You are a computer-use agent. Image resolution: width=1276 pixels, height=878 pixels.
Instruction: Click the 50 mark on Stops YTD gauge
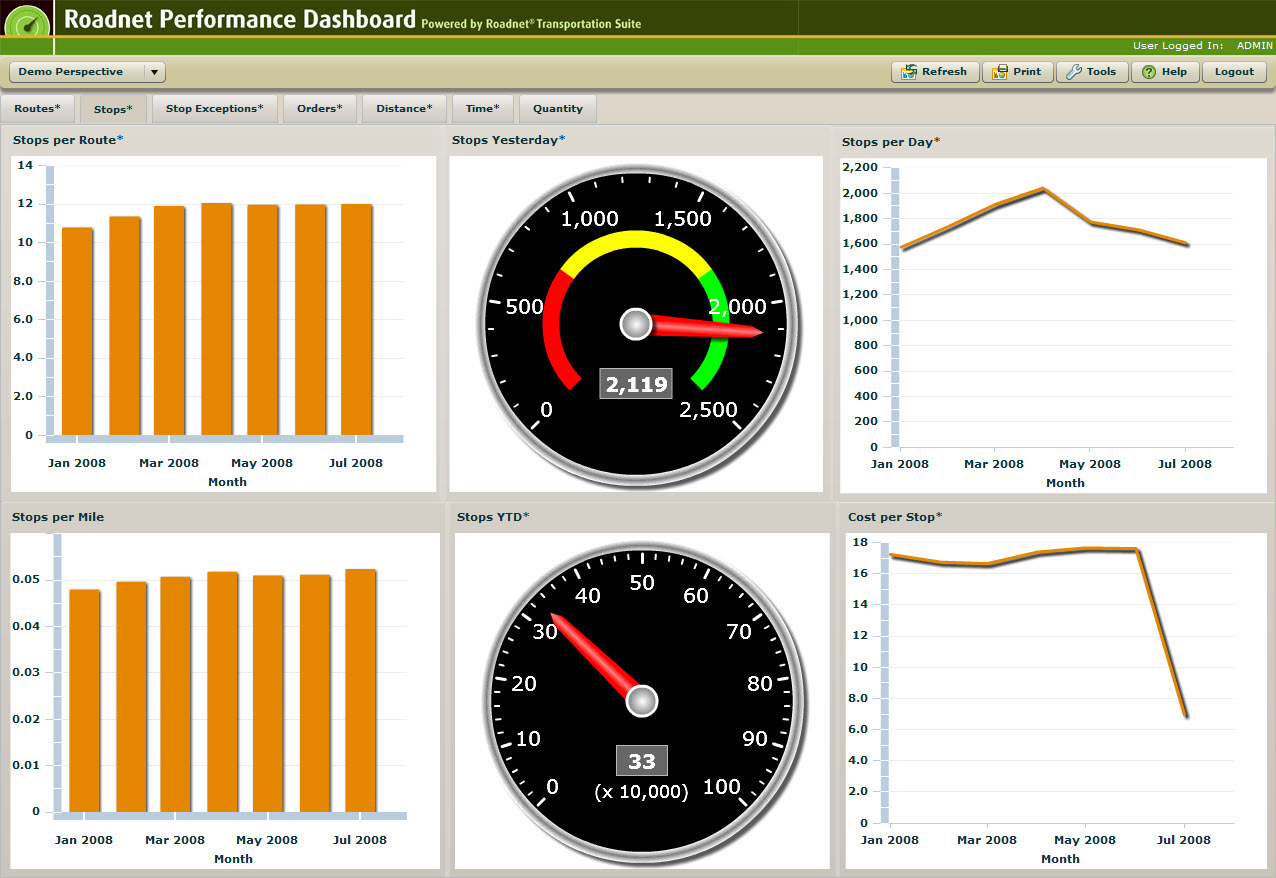point(641,583)
